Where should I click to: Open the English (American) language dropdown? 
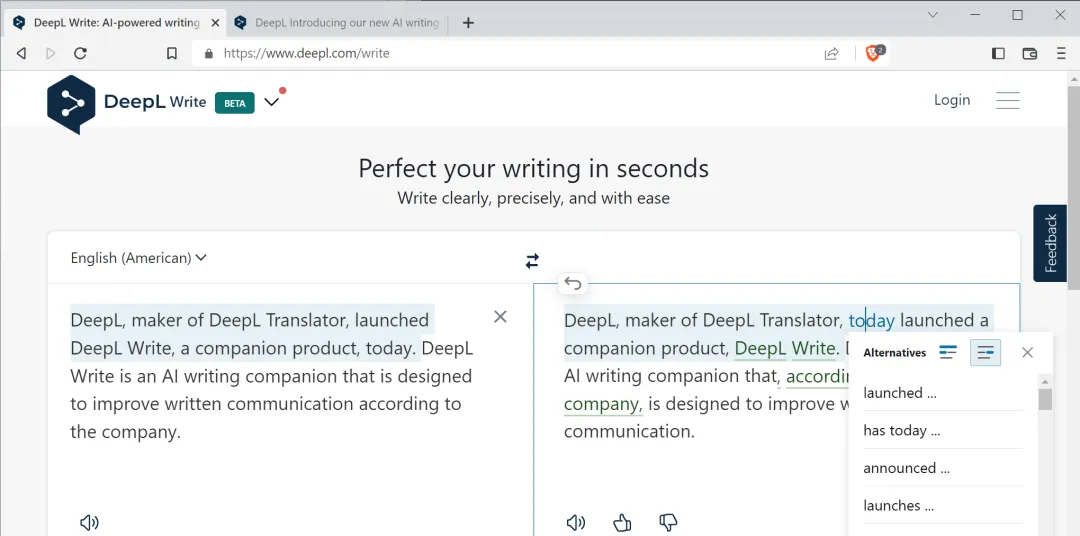pos(138,258)
